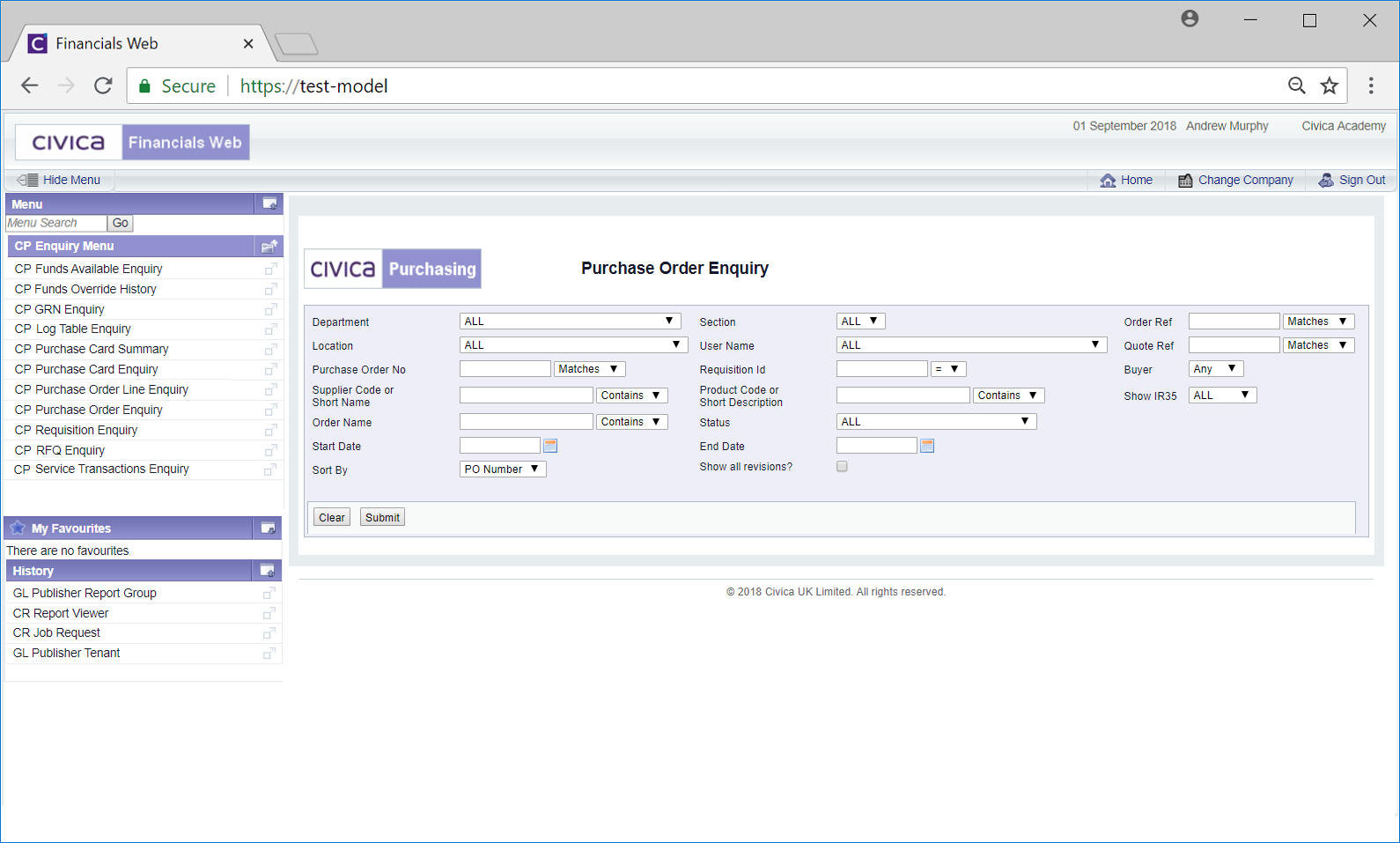Open the Section dropdown
Viewport: 1400px width, 843px height.
[860, 322]
